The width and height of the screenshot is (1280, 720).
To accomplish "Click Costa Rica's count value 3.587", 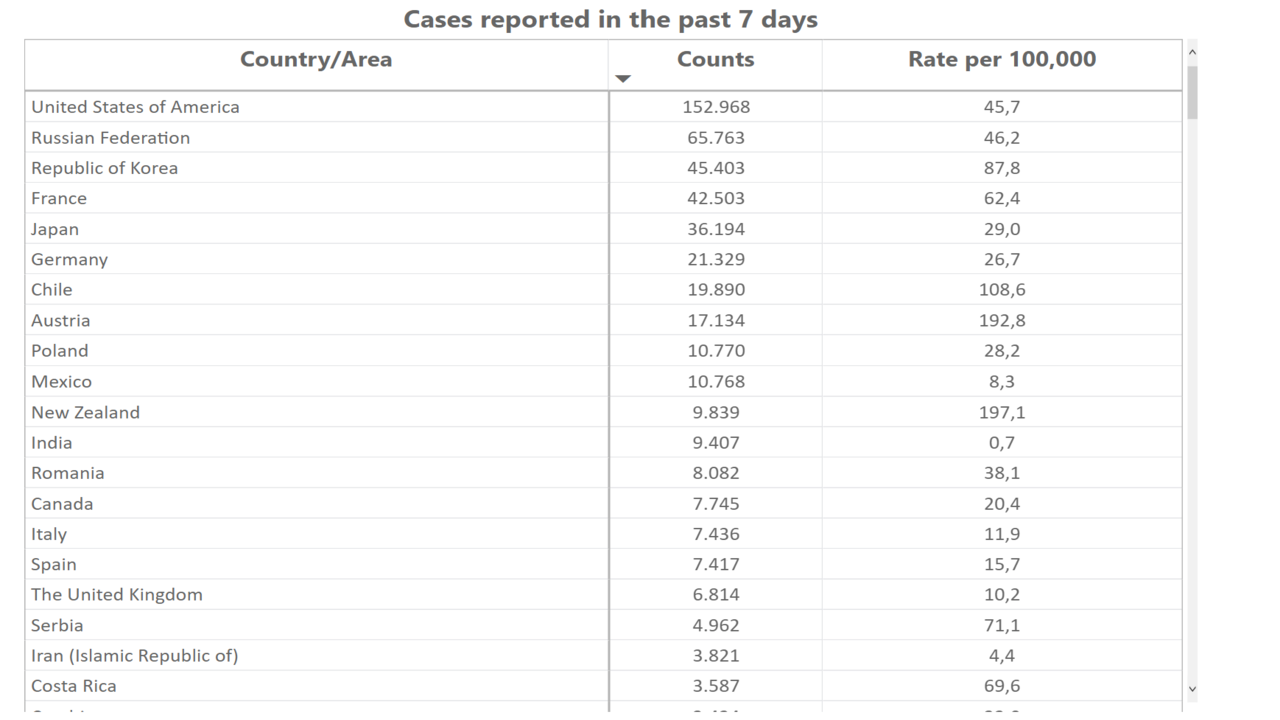I will pyautogui.click(x=715, y=686).
